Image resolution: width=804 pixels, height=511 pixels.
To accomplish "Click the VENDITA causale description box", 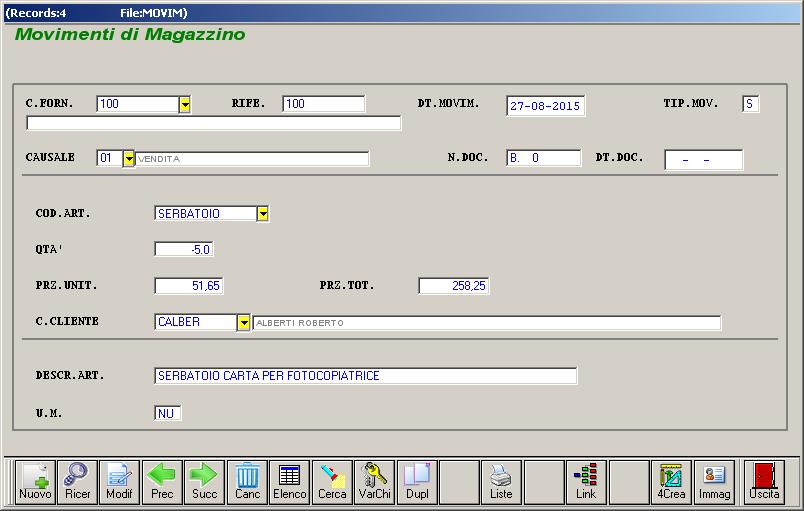I will point(252,159).
